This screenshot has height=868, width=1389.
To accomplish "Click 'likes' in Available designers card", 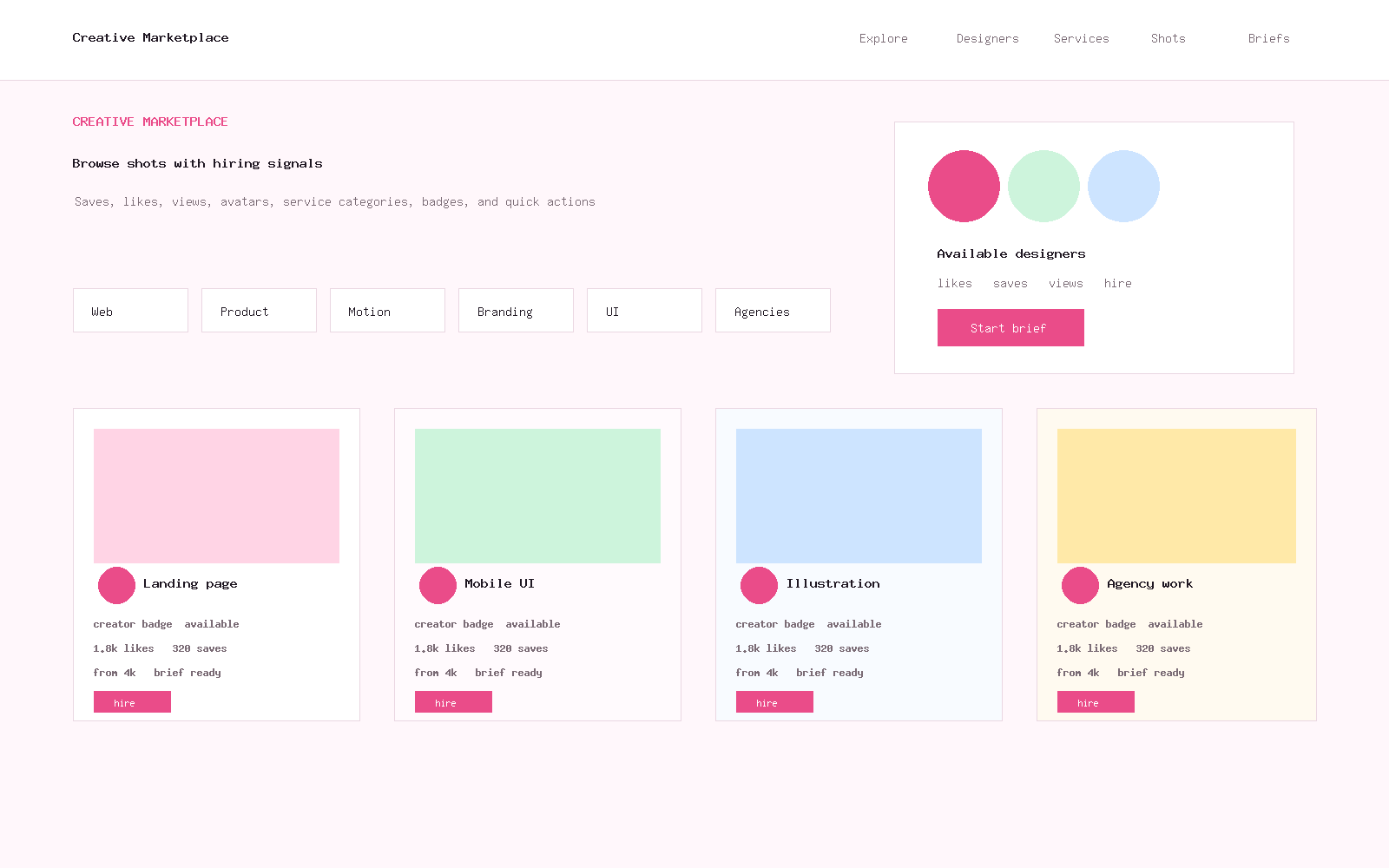I will (x=955, y=284).
